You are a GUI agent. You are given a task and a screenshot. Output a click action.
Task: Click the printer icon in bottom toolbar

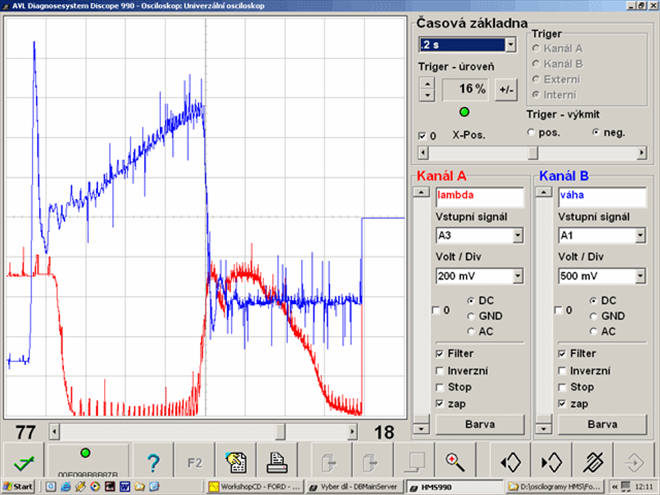(x=277, y=461)
